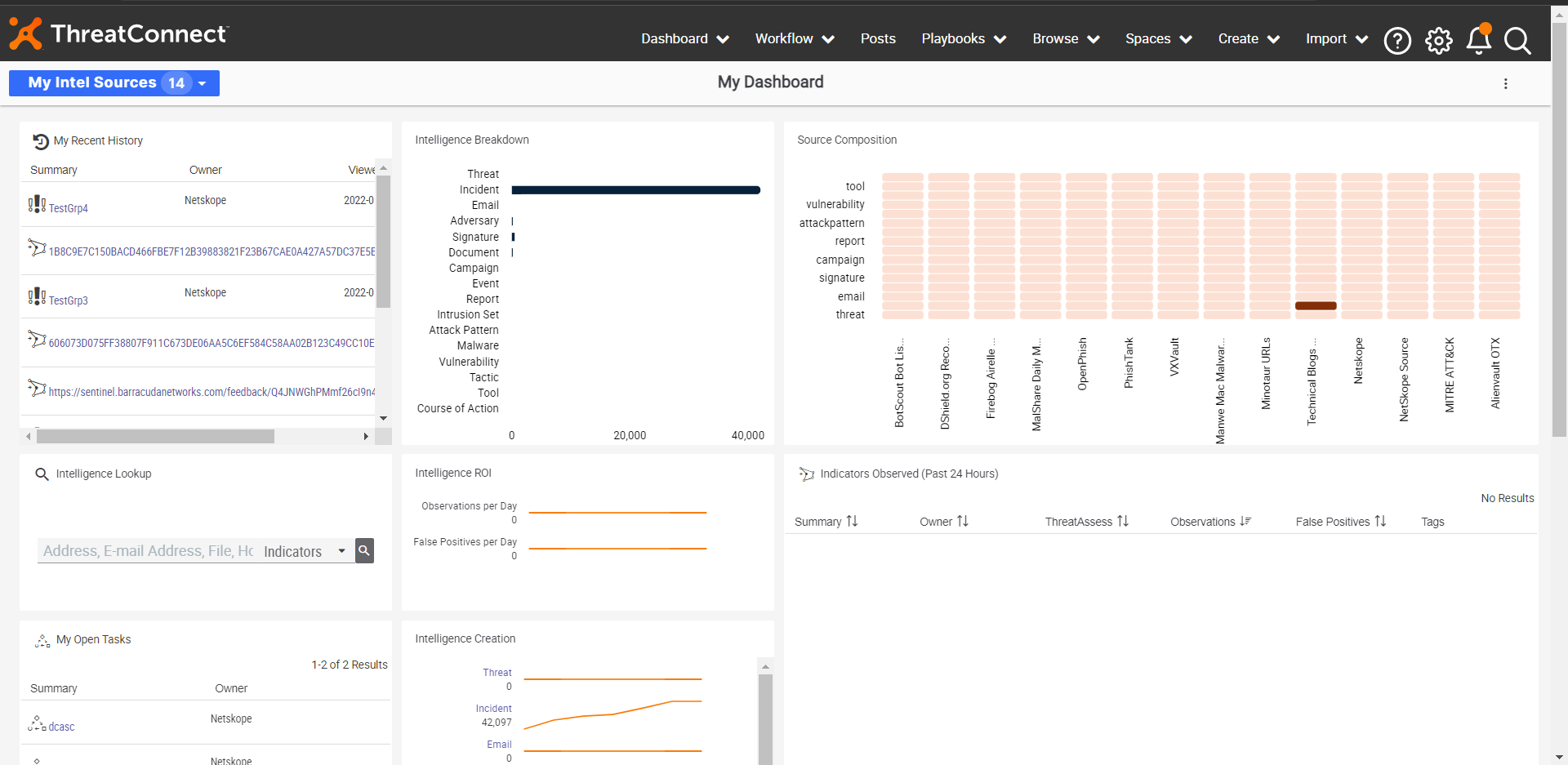
Task: Open the 606073D075FF38807 hash link
Action: pyautogui.click(x=212, y=344)
